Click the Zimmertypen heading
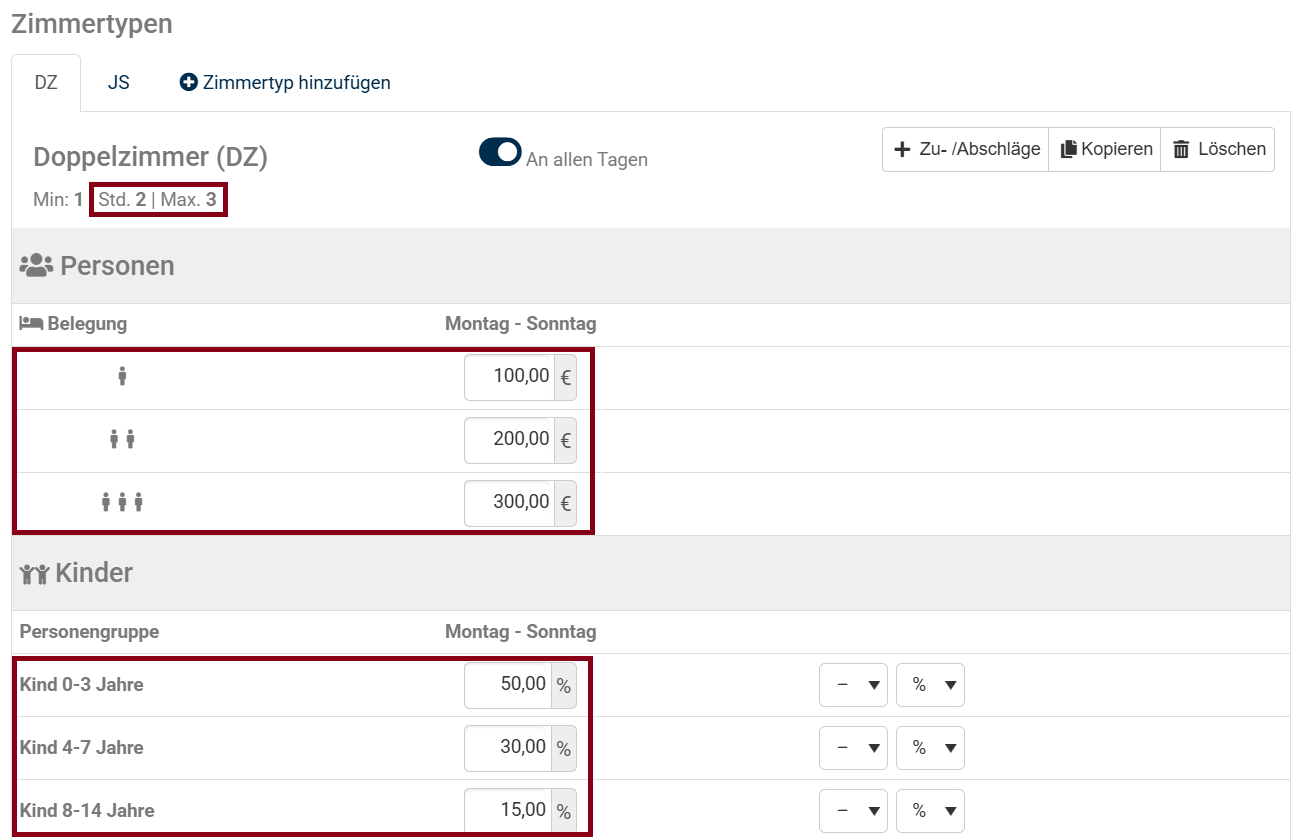Image resolution: width=1303 pixels, height=840 pixels. [x=92, y=24]
